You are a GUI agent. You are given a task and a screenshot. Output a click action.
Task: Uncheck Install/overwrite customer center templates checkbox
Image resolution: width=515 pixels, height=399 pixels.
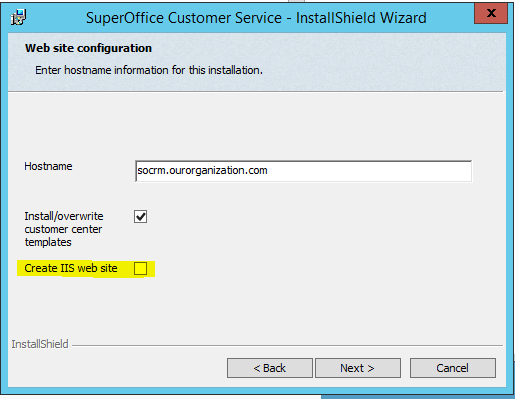[140, 217]
